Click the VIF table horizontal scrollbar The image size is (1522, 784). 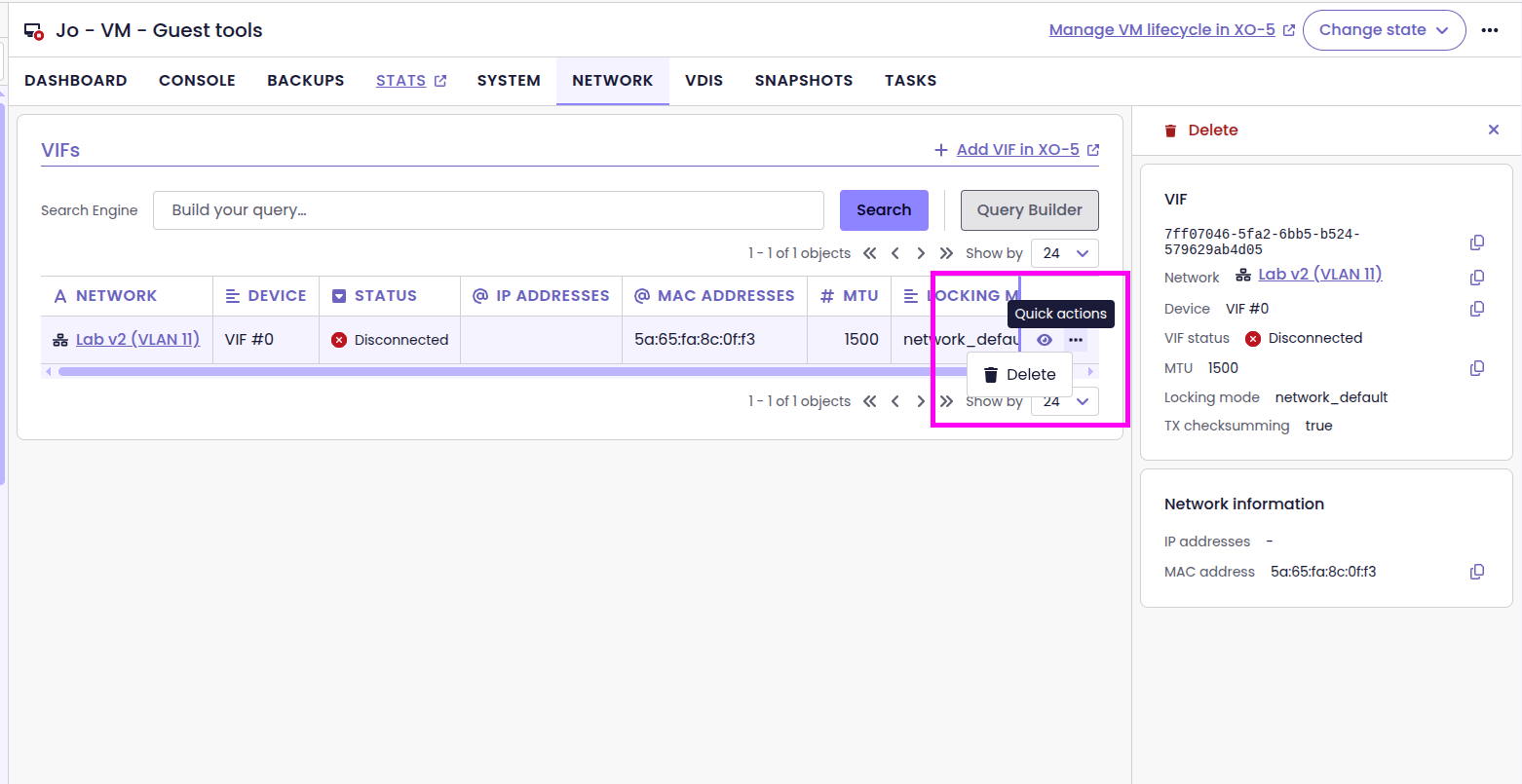487,371
